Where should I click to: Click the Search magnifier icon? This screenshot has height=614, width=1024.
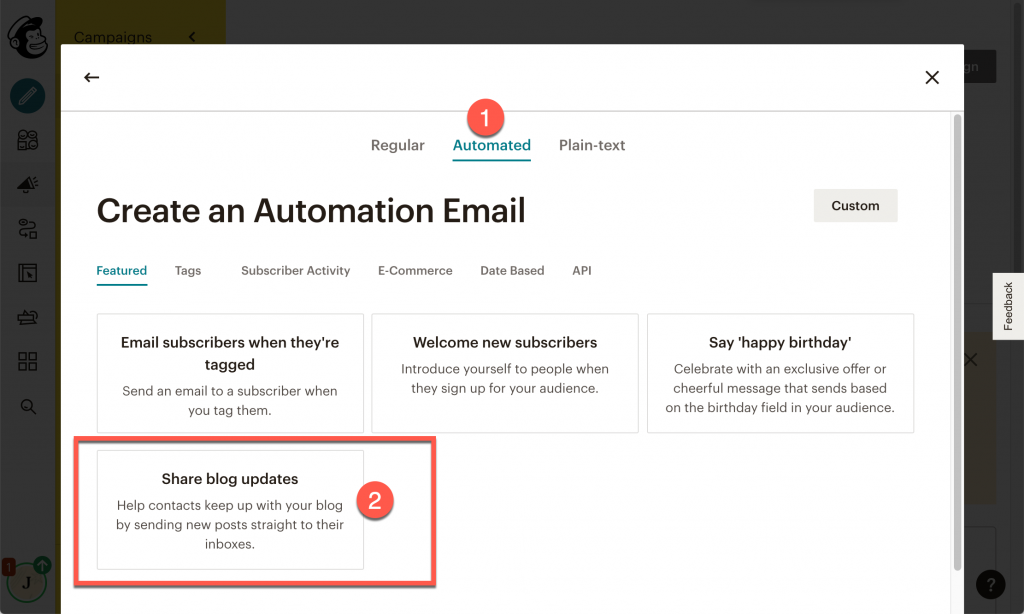click(x=27, y=406)
